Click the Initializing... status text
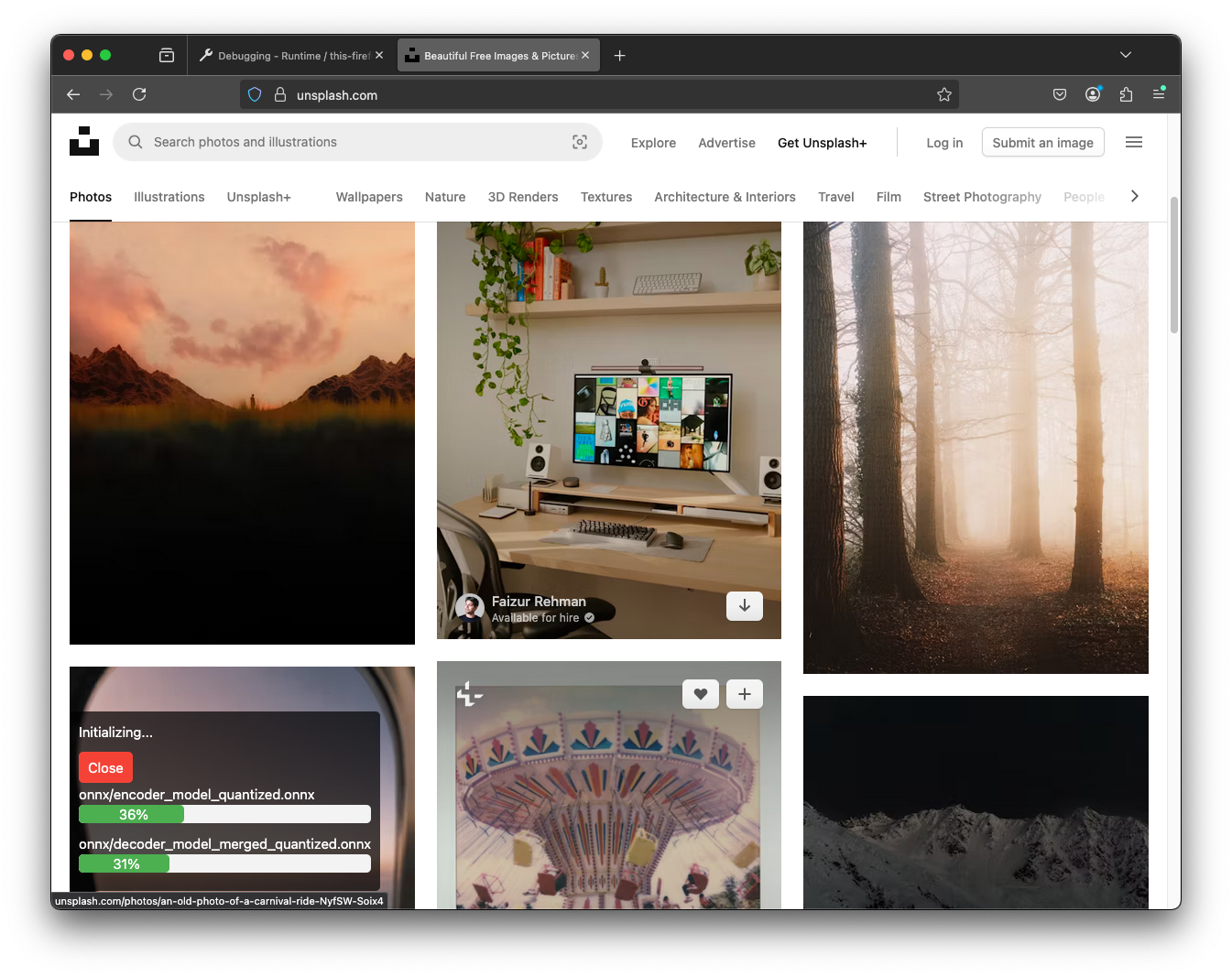 (115, 732)
